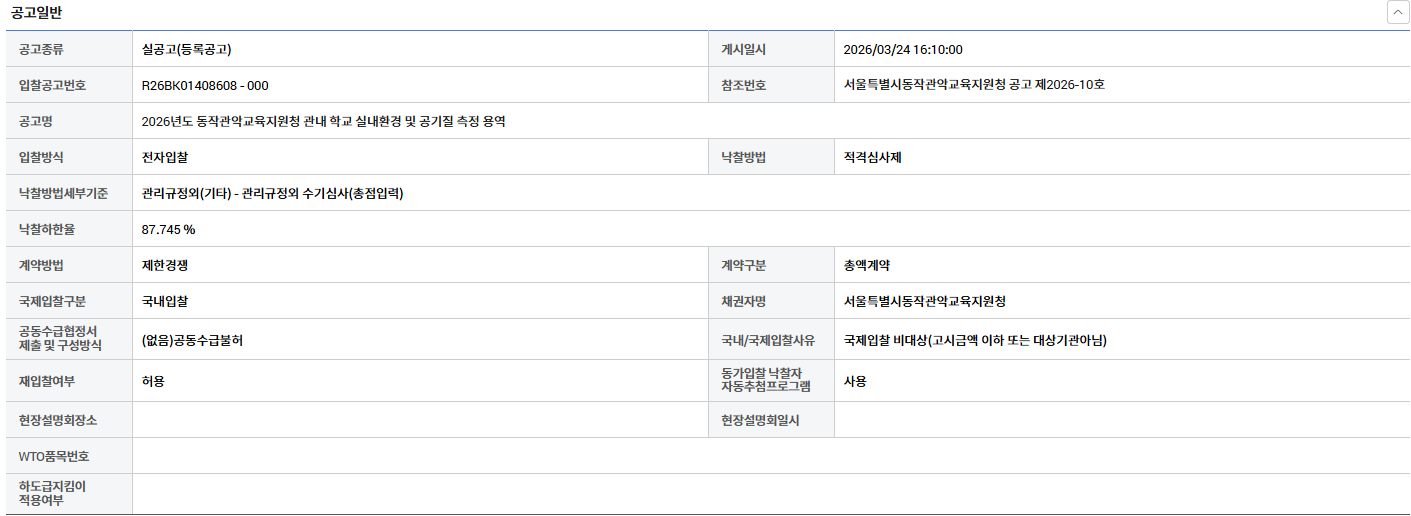Select bid notice number R26BK01408608 - 000
This screenshot has height=516, width=1411.
click(205, 85)
